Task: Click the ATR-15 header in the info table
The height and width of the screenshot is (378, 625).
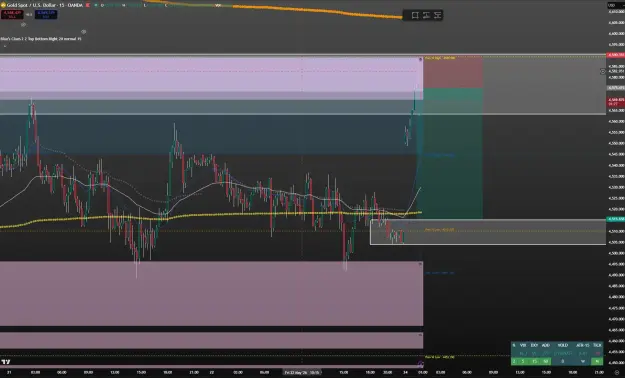Action: 582,345
